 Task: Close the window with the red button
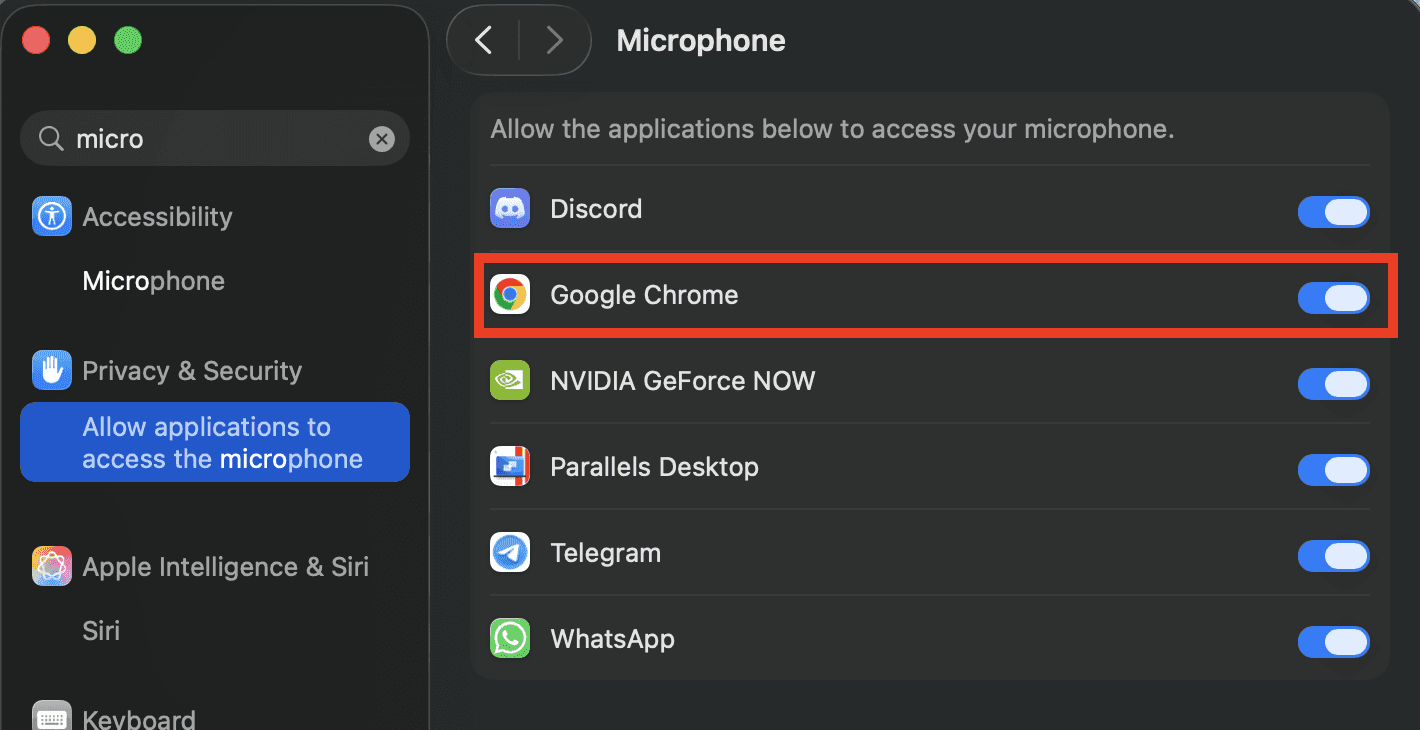(37, 40)
